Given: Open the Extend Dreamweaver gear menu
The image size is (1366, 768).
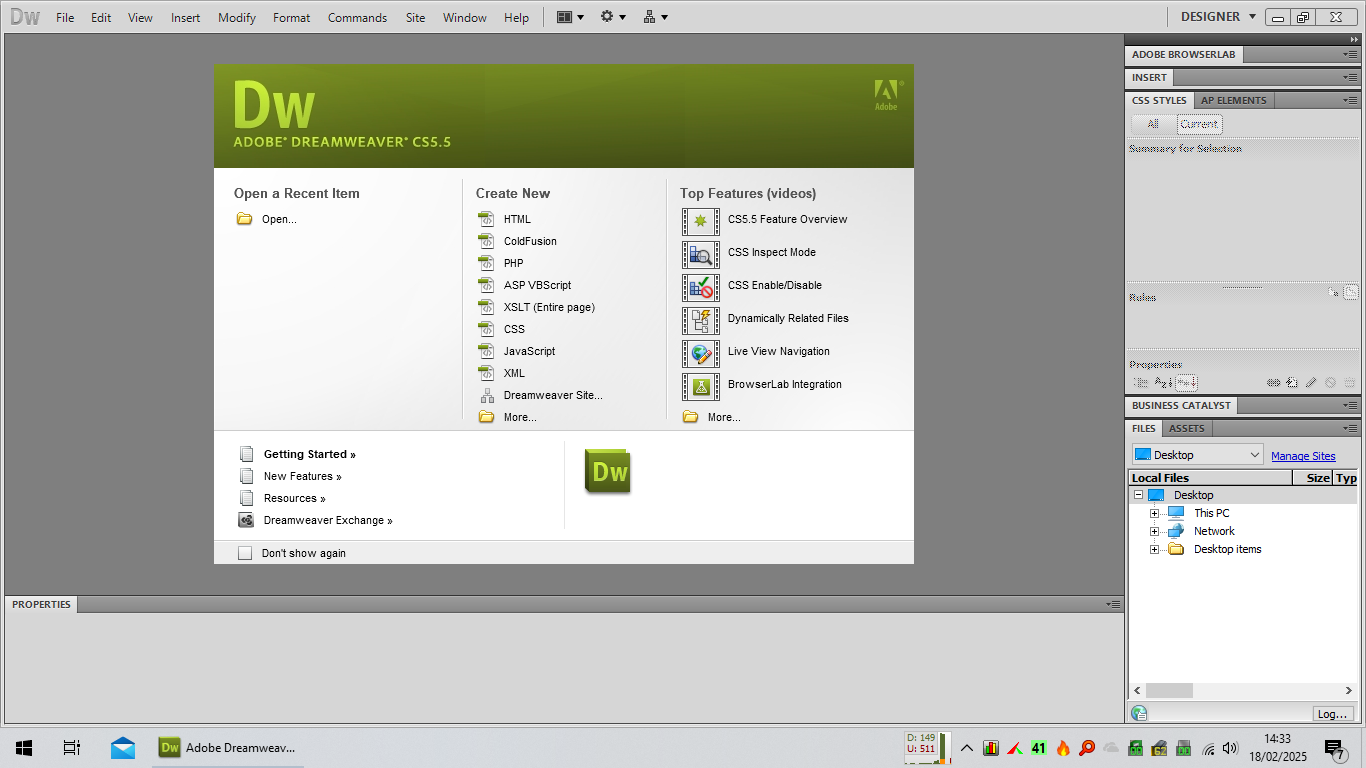Looking at the screenshot, I should point(612,17).
